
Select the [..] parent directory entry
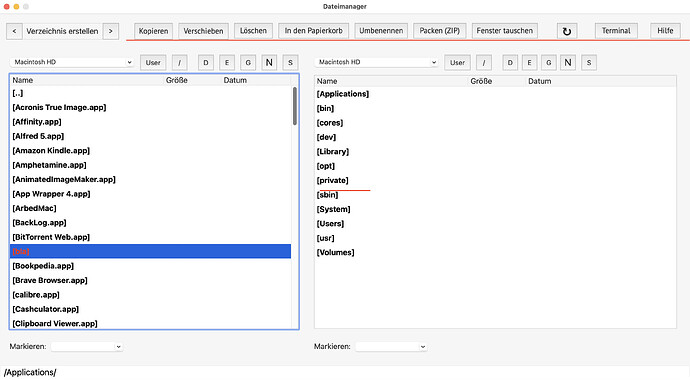point(150,93)
